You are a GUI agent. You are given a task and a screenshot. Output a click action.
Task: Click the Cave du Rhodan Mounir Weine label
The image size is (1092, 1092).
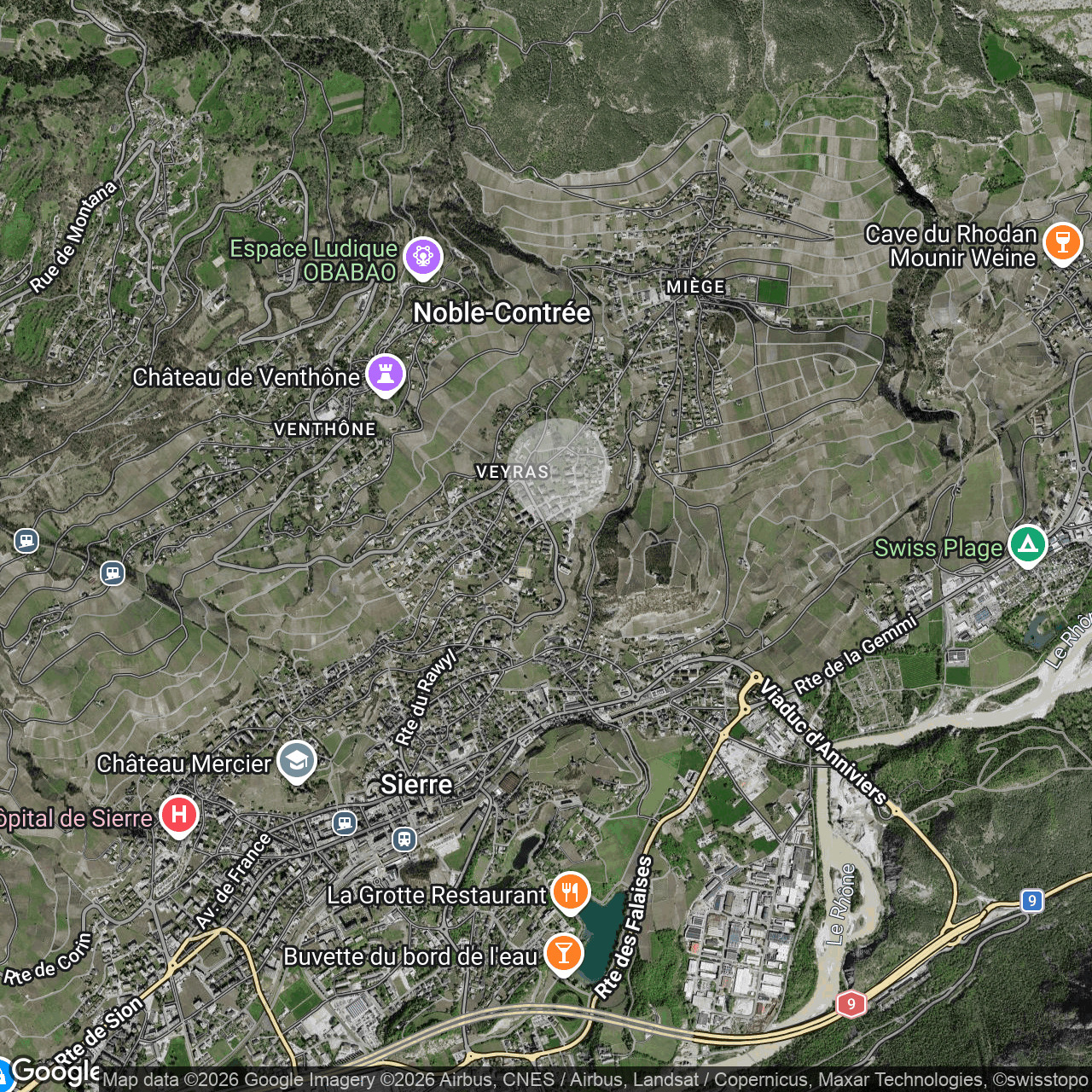(x=952, y=246)
